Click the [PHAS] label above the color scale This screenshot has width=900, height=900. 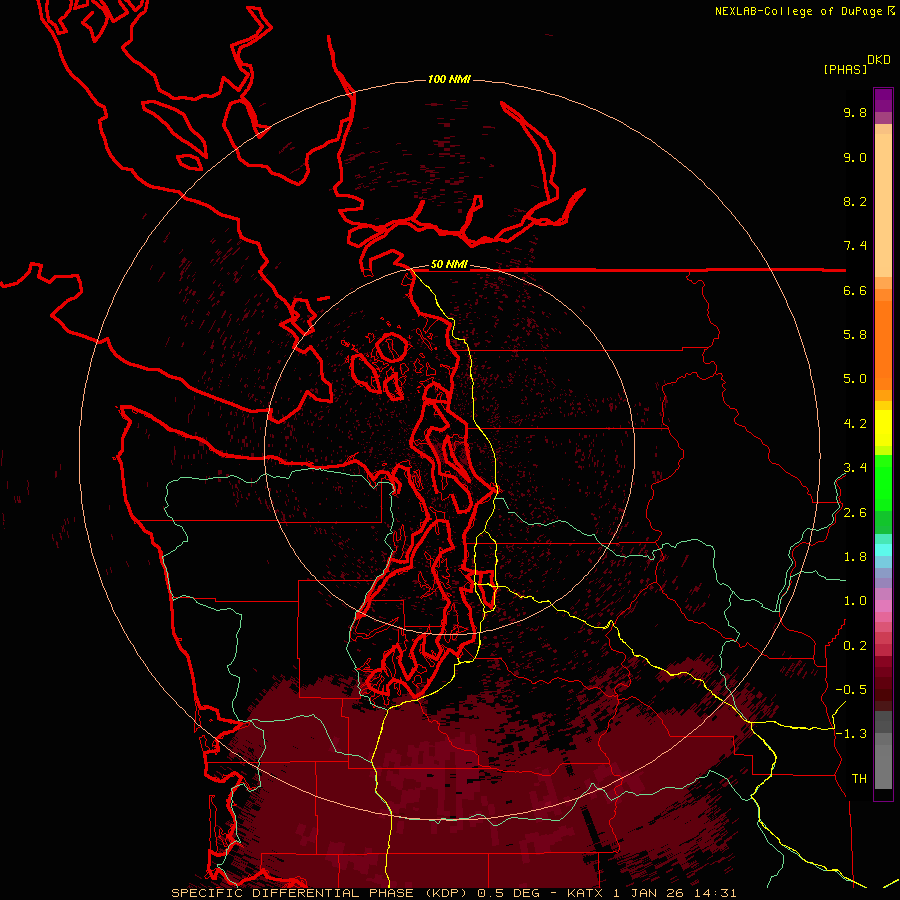pyautogui.click(x=845, y=70)
